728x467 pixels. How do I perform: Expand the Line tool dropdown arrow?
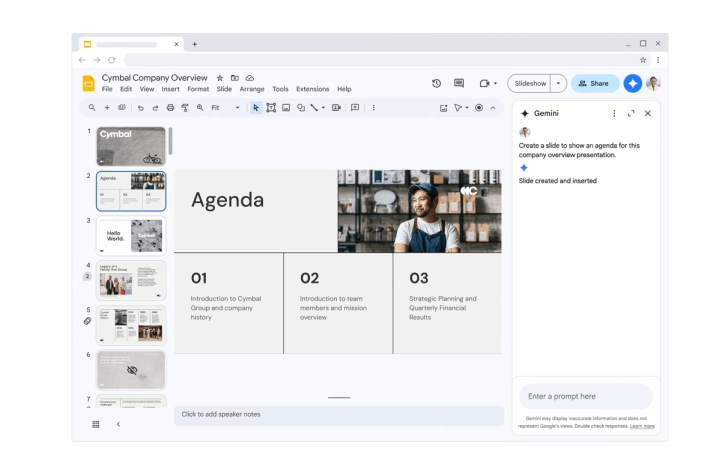coord(323,108)
